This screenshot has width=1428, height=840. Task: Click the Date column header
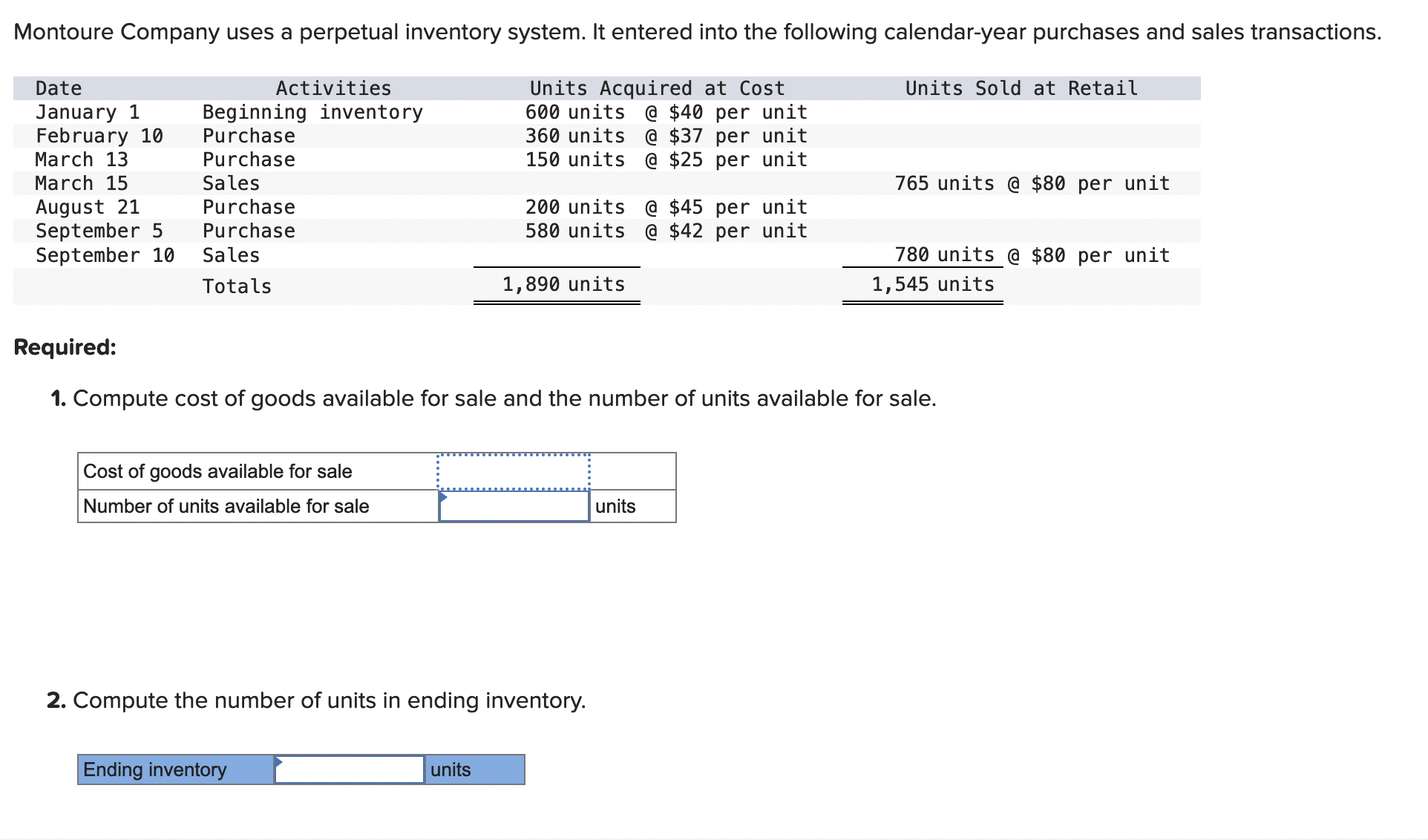(x=59, y=88)
